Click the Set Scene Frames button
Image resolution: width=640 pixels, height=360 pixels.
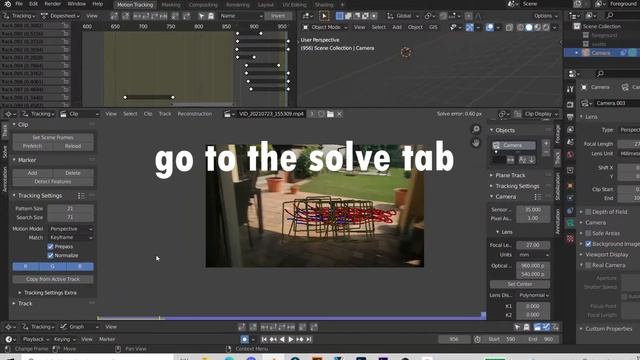[53, 138]
